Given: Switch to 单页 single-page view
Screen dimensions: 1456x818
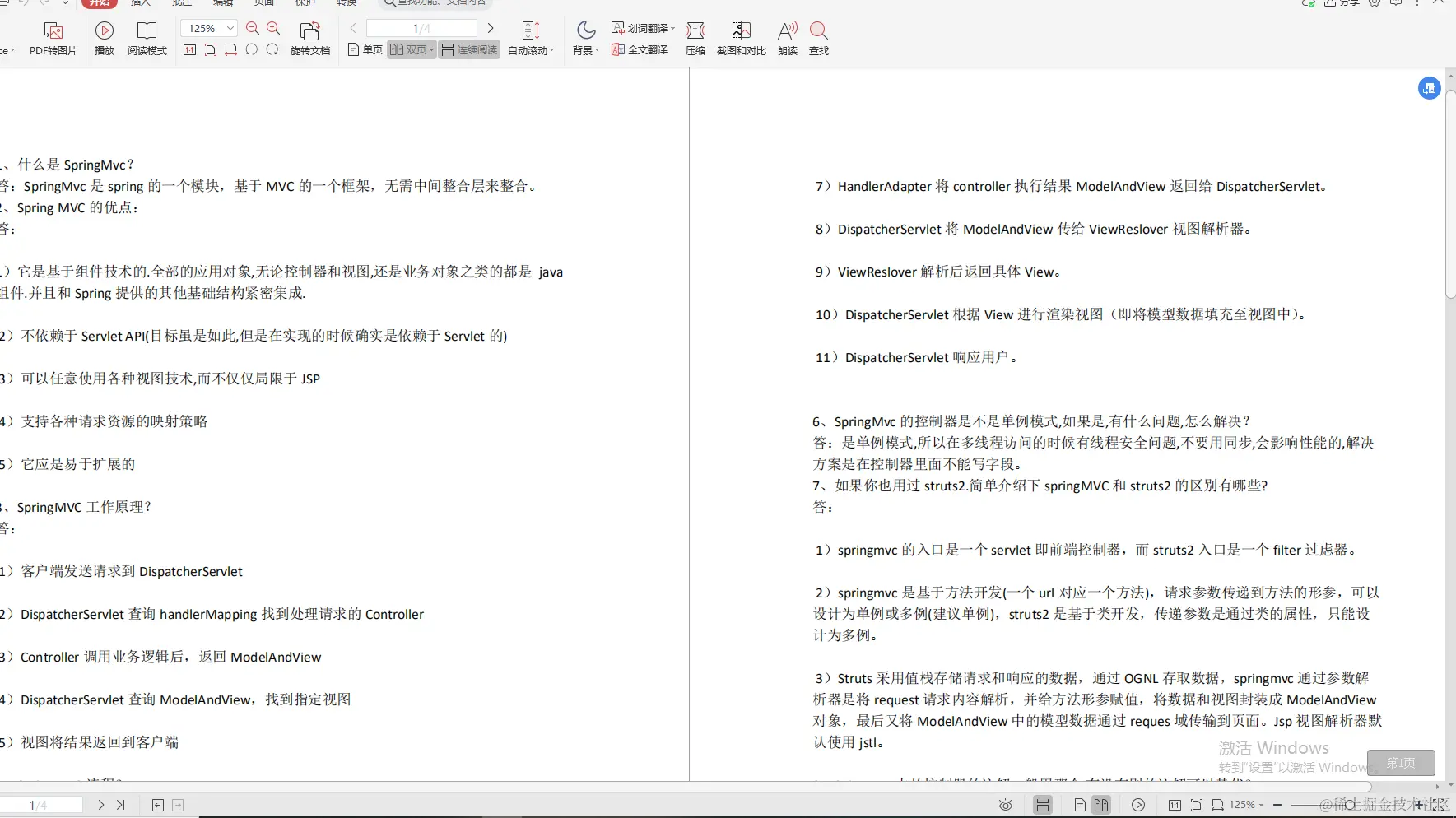Looking at the screenshot, I should (365, 49).
